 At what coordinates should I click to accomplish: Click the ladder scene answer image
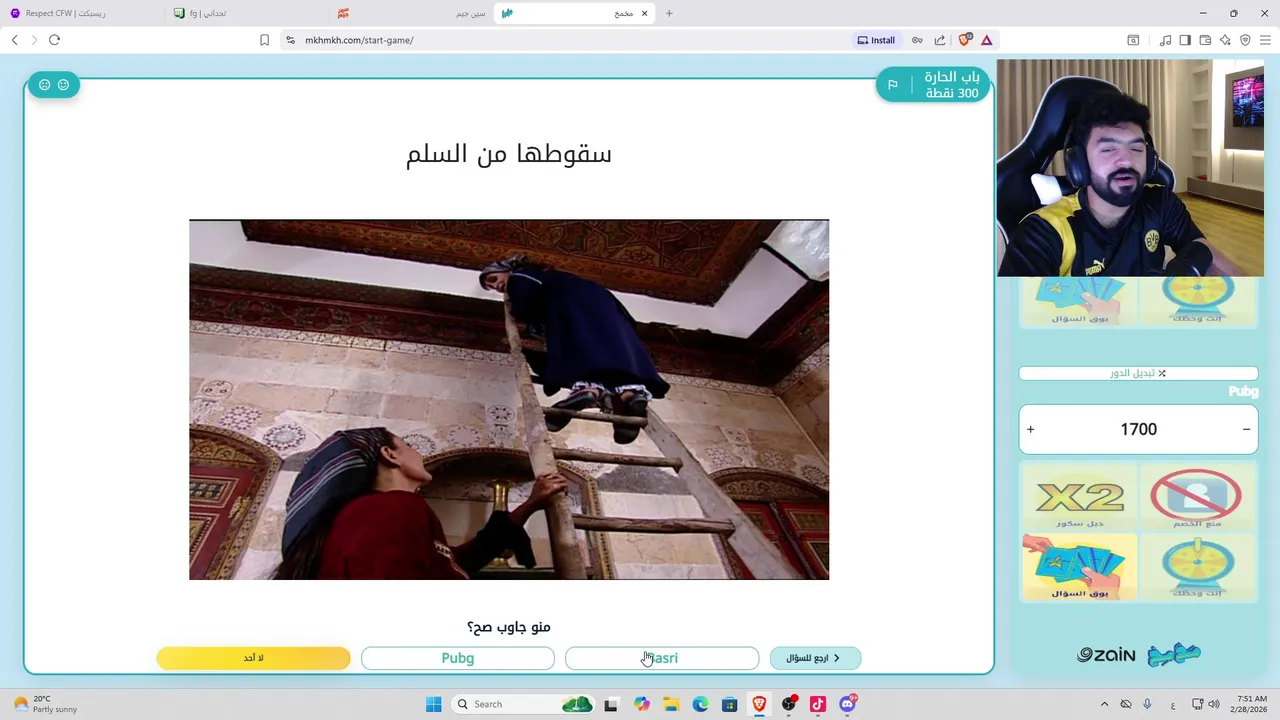pyautogui.click(x=509, y=400)
